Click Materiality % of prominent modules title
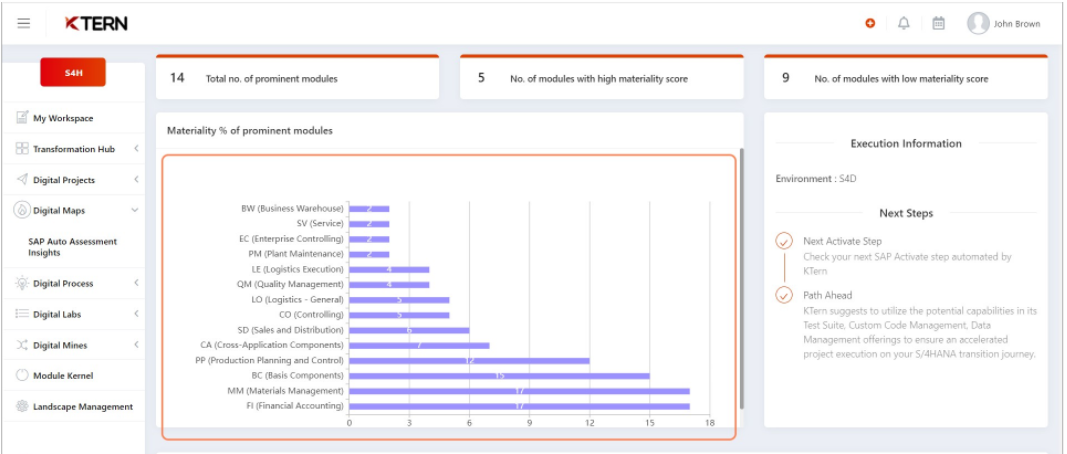1067x454 pixels. tap(250, 131)
